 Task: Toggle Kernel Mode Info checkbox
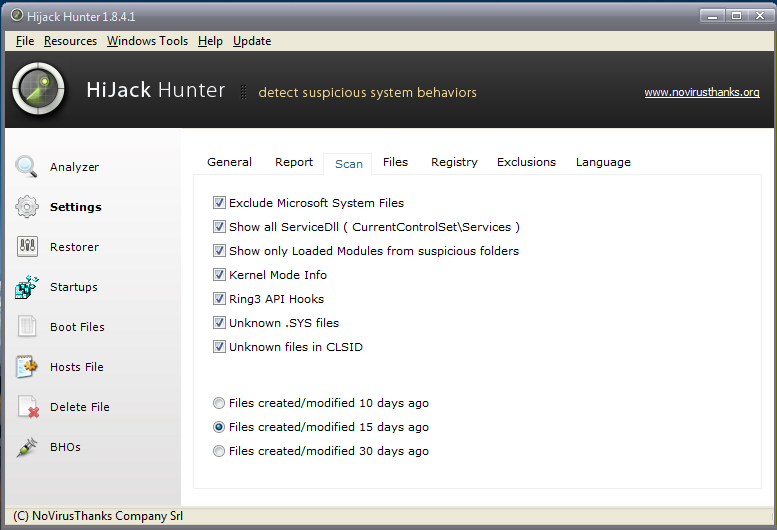219,275
